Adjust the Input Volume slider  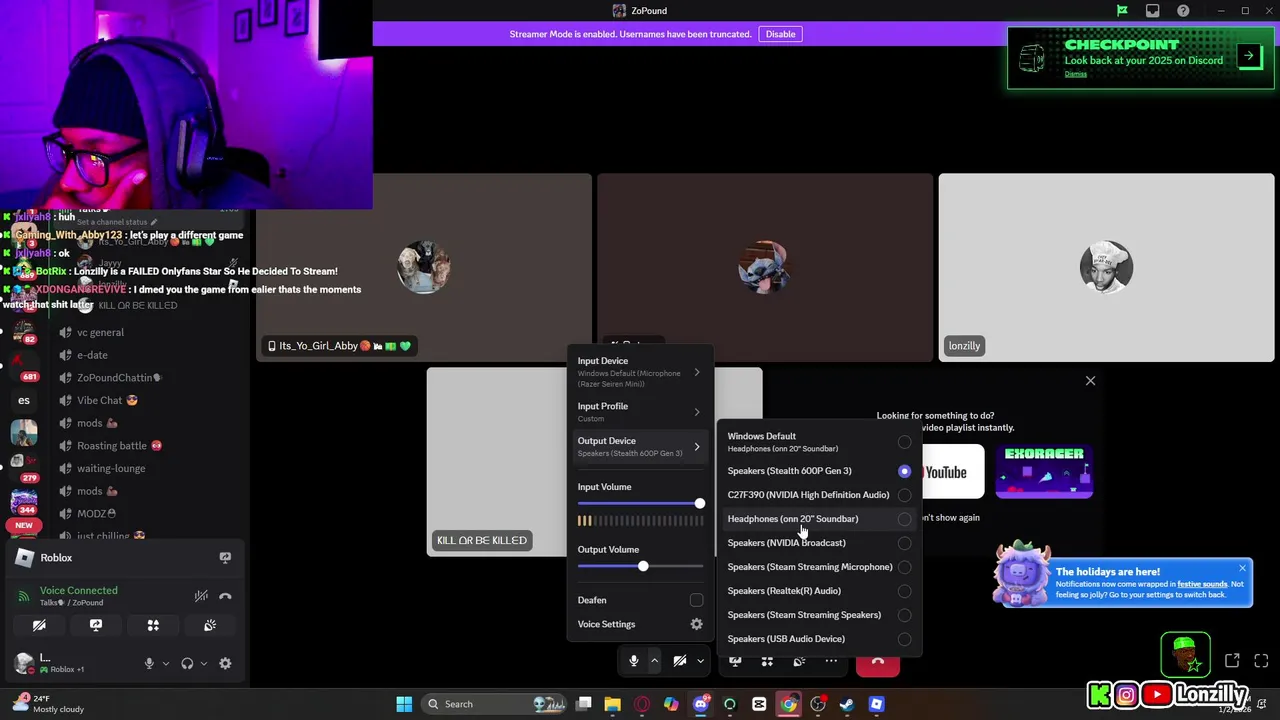[x=640, y=503]
